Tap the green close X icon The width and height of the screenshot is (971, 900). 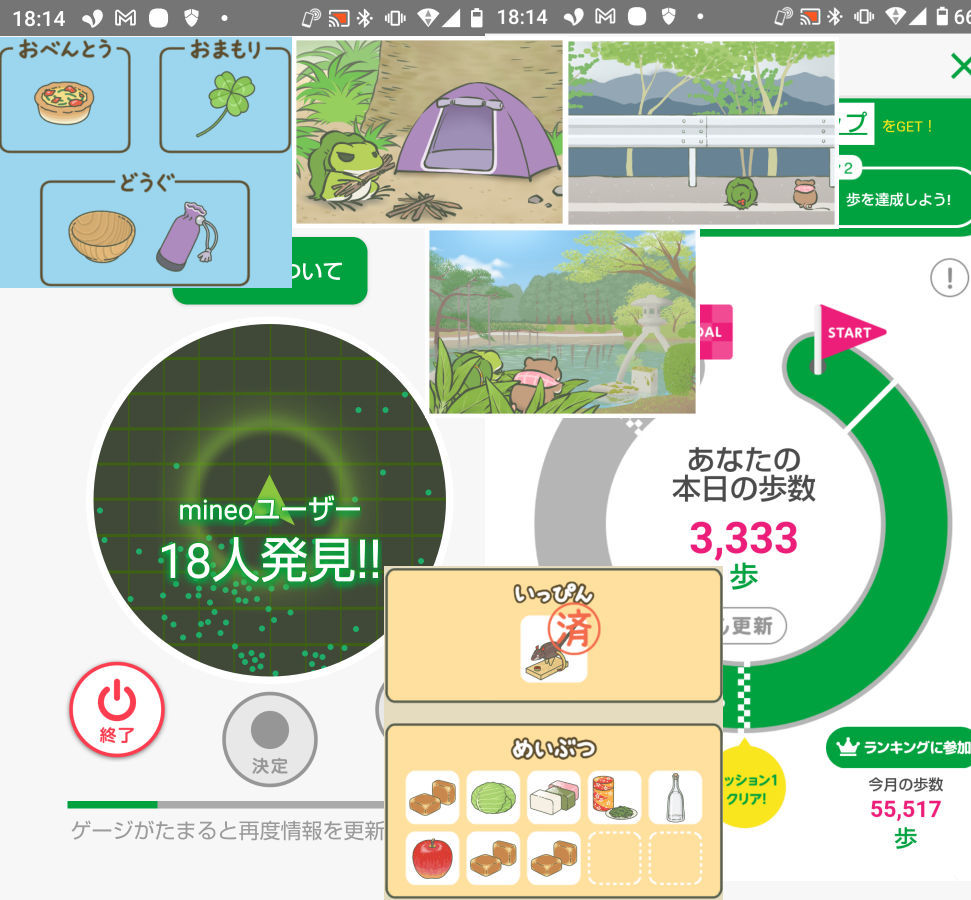point(960,66)
